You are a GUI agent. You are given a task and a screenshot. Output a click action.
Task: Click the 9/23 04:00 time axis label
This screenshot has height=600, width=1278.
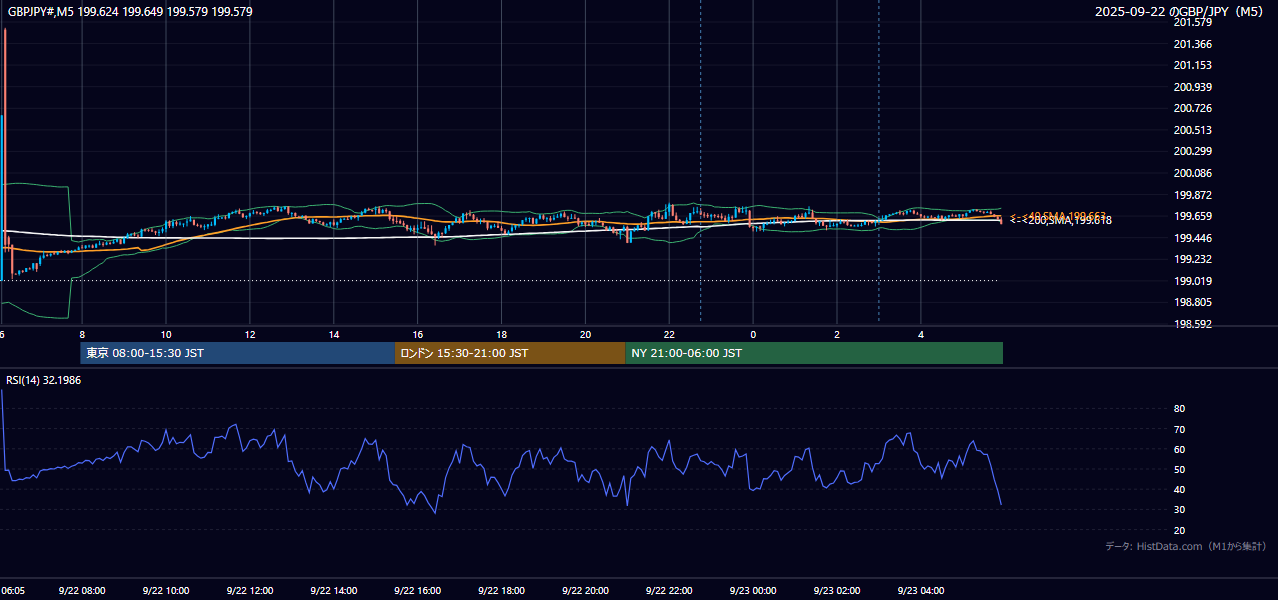tap(922, 591)
